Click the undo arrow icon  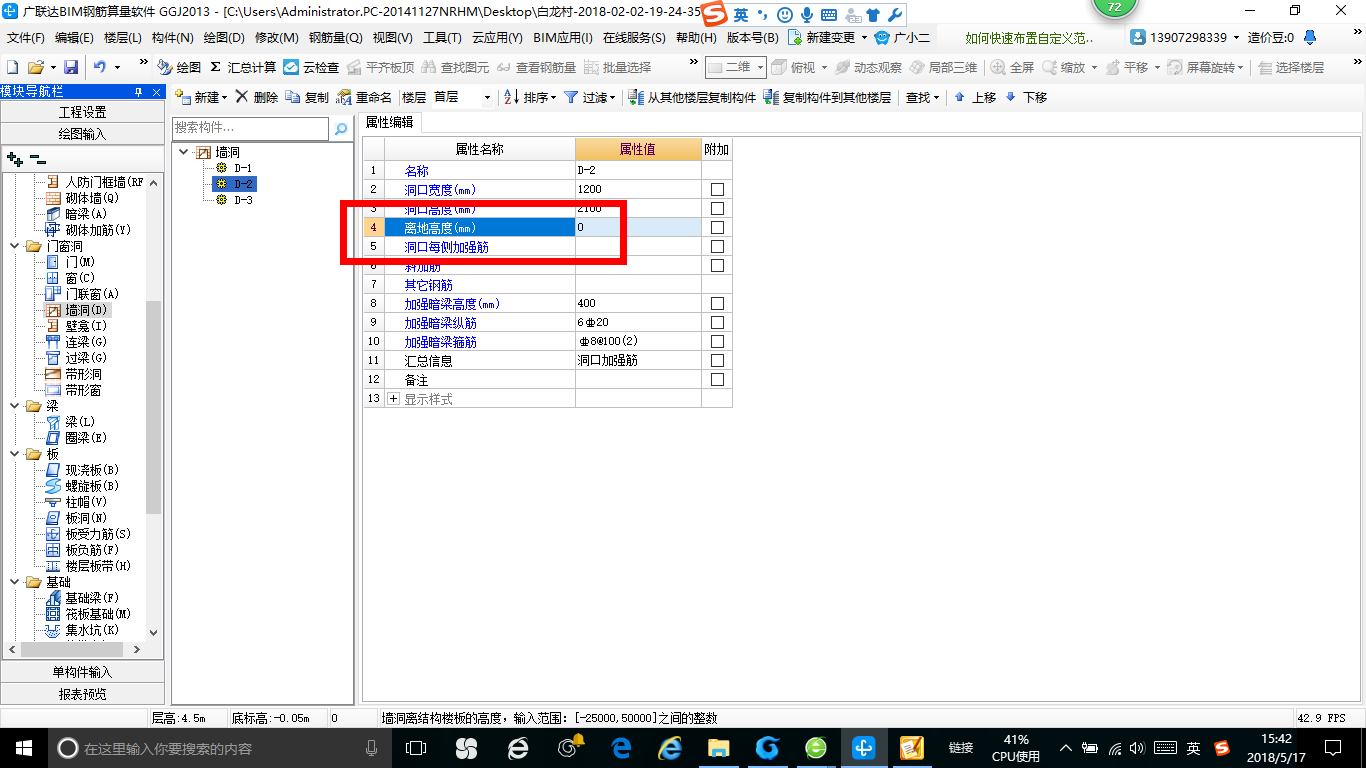(100, 67)
